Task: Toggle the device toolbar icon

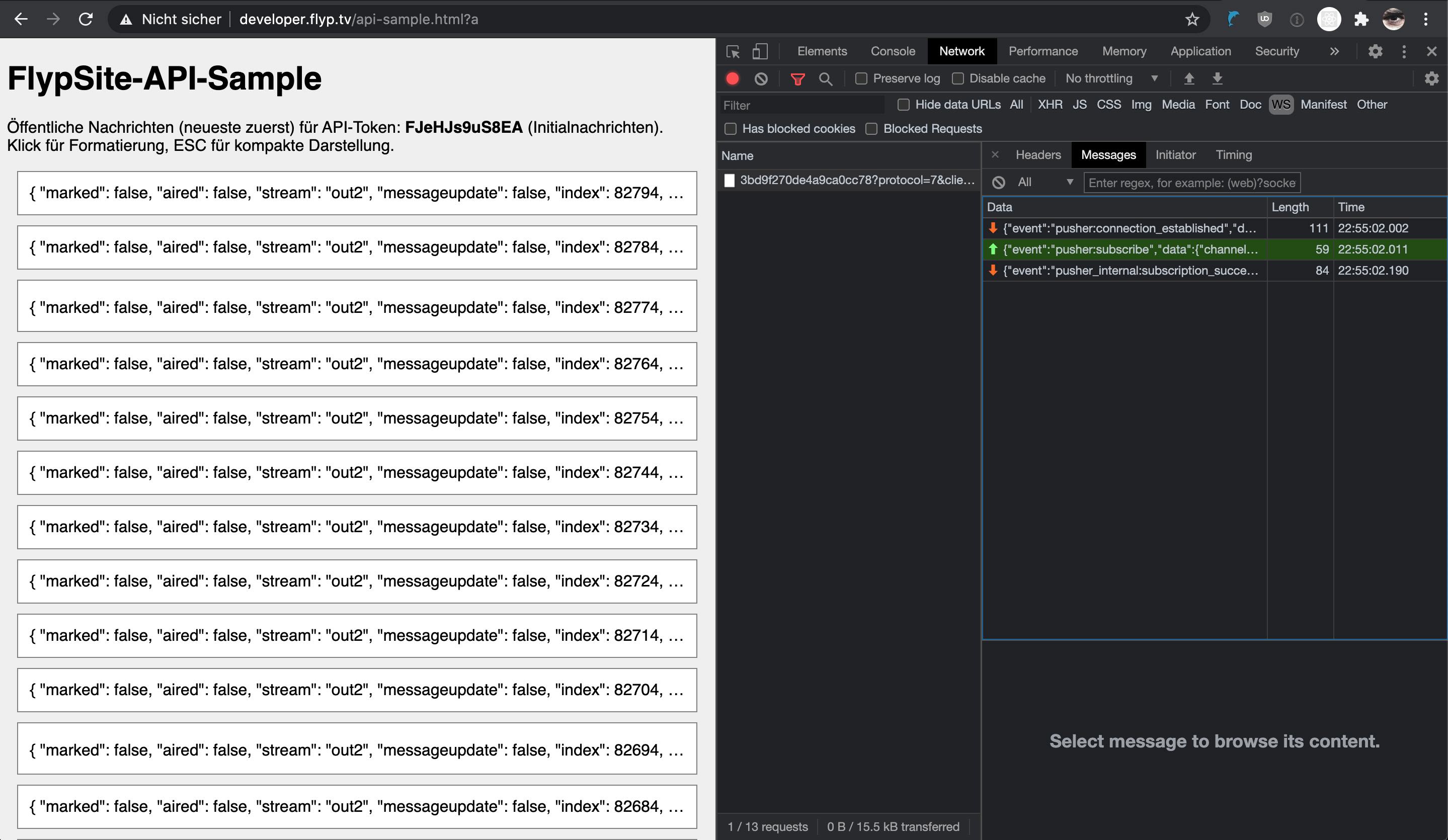Action: click(x=760, y=52)
